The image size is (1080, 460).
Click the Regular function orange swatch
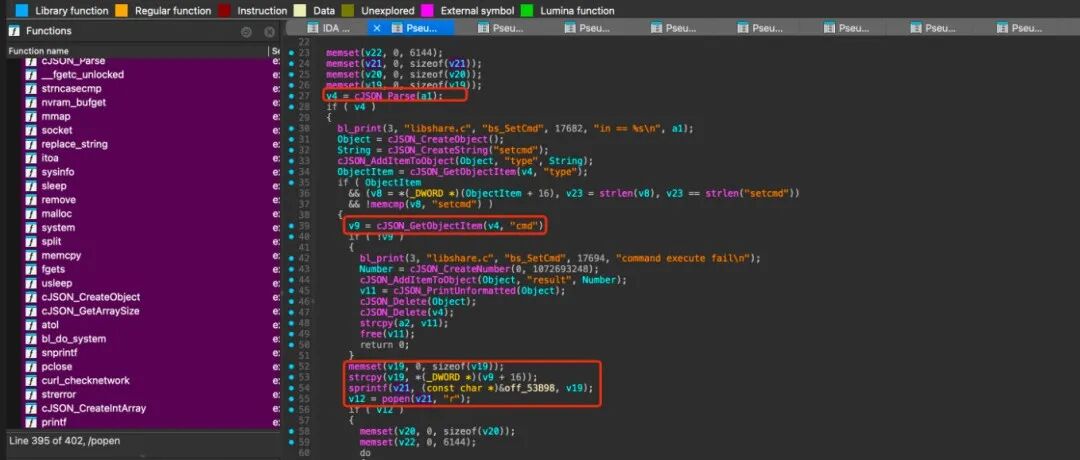[121, 10]
